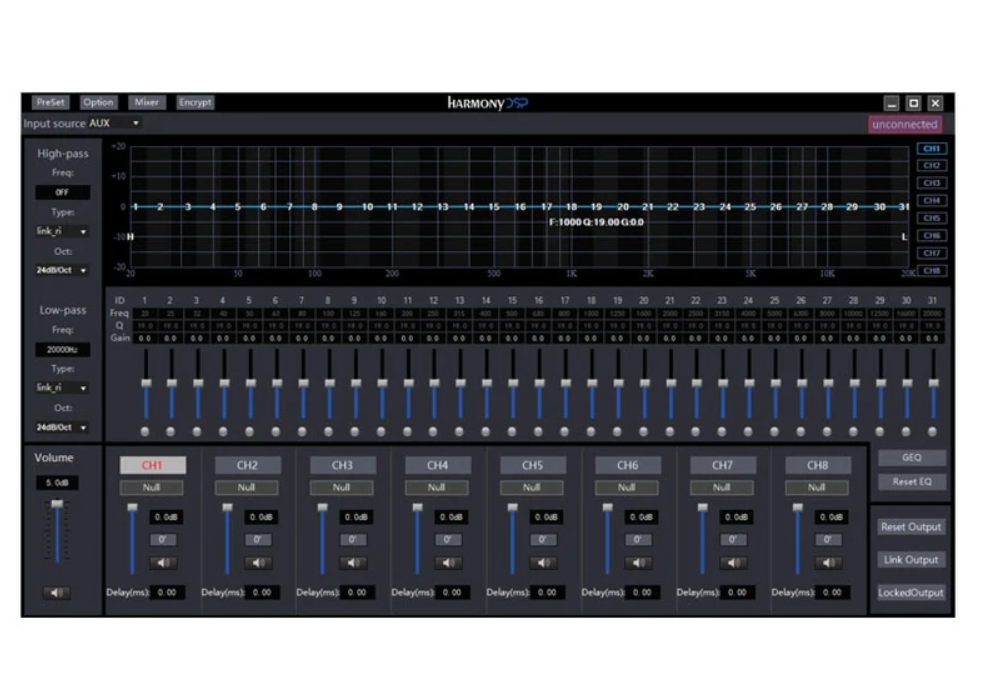Click LockedOutput button
Screen dimensions: 990x697
pos(911,593)
